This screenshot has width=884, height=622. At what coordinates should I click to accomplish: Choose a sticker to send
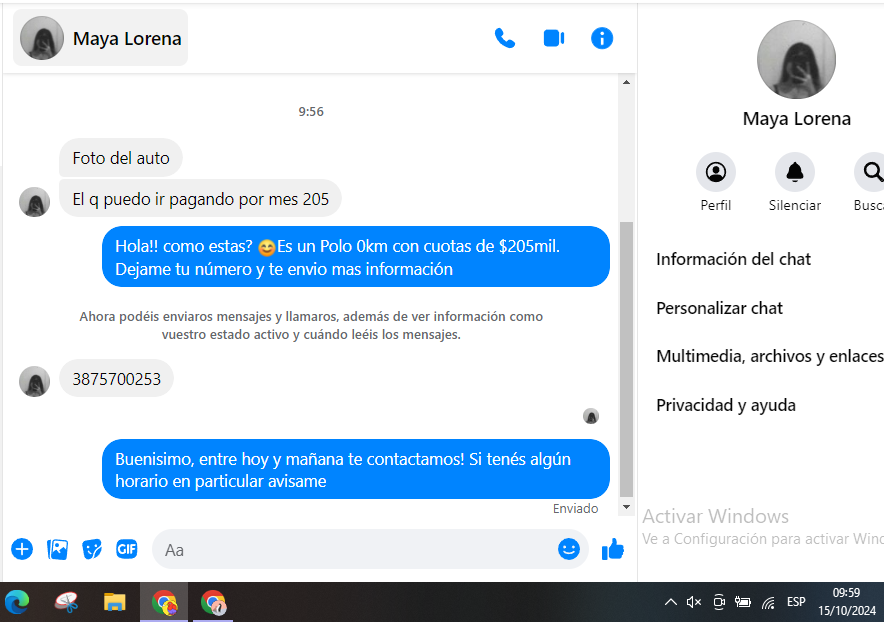tap(92, 549)
